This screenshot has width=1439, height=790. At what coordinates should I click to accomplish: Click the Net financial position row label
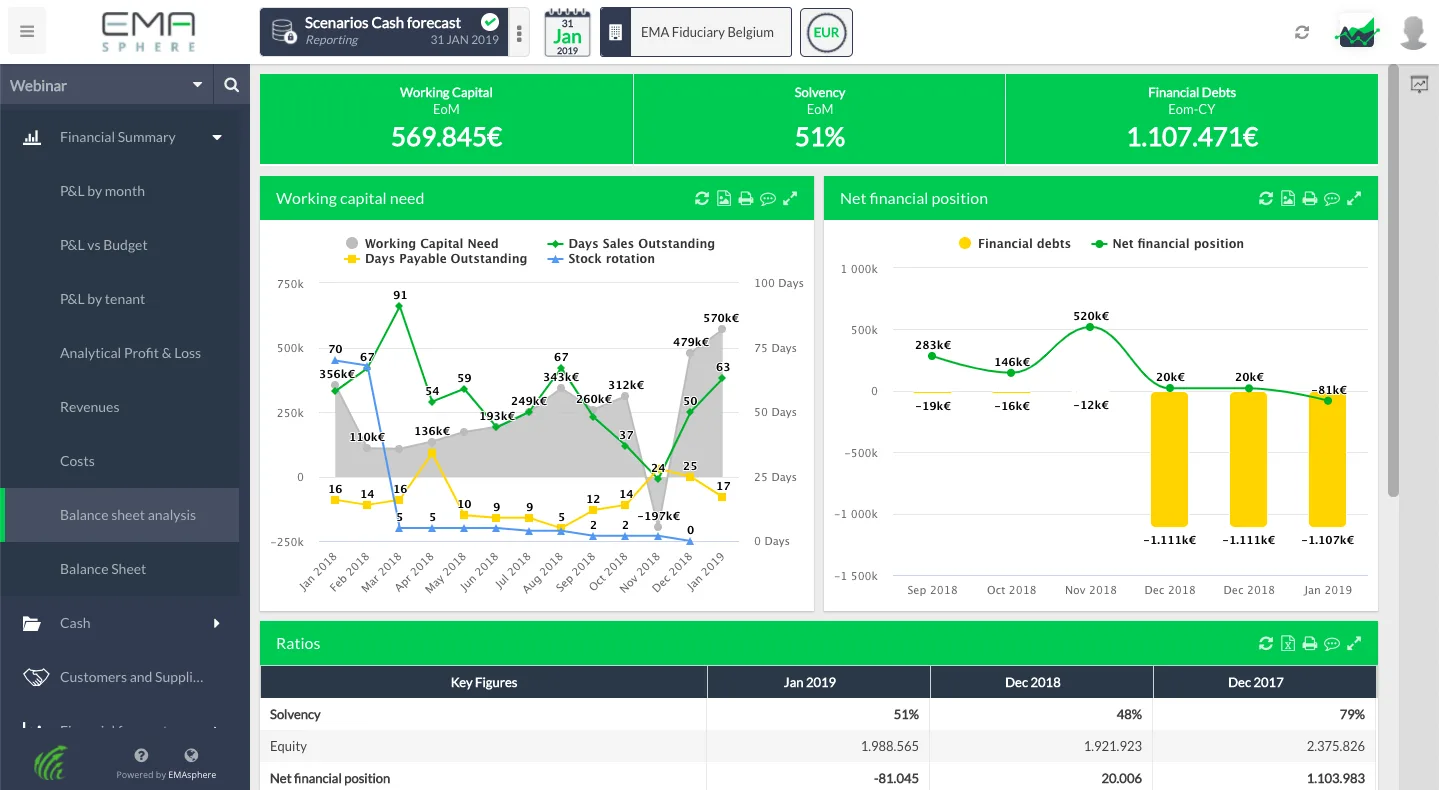tap(330, 778)
